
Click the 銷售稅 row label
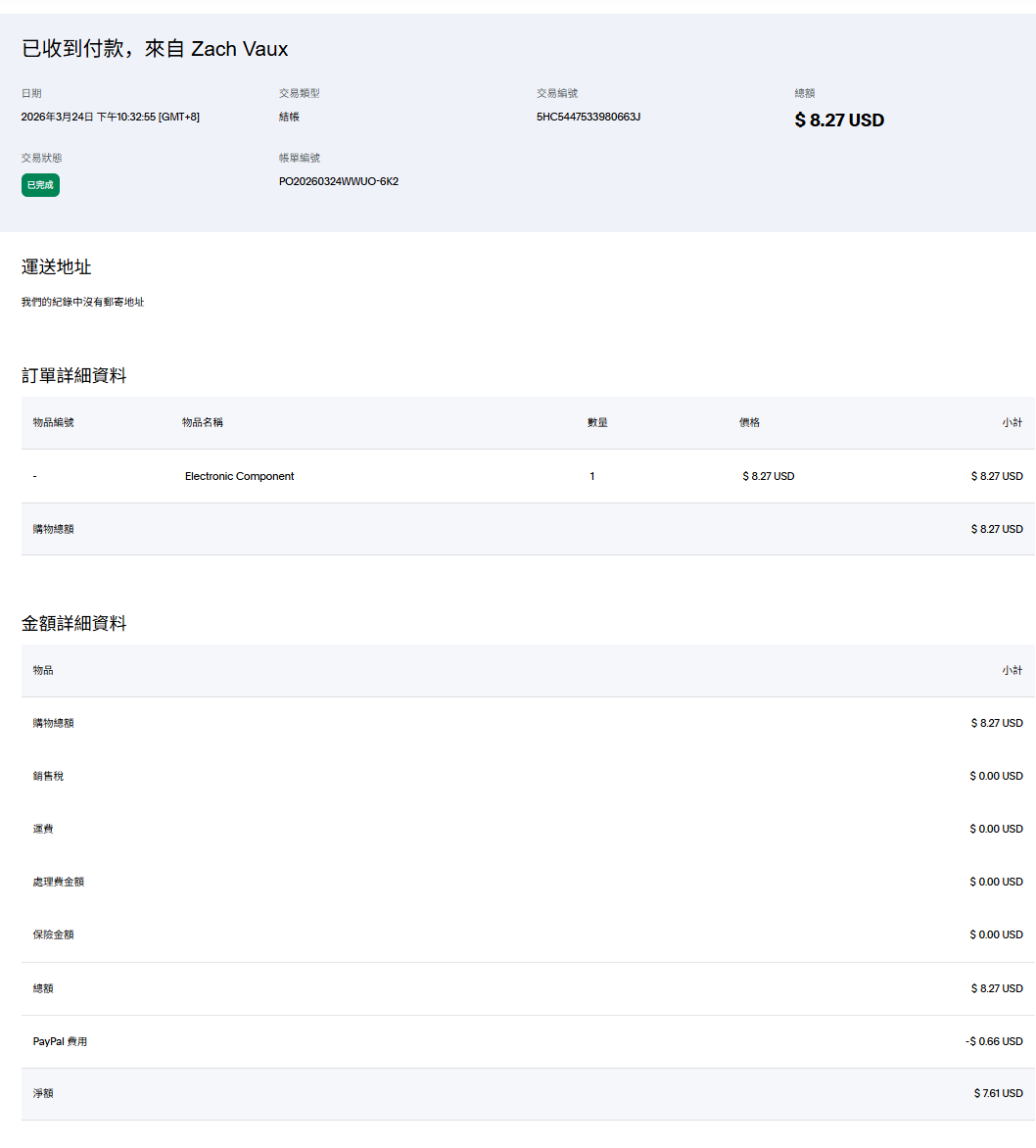48,776
